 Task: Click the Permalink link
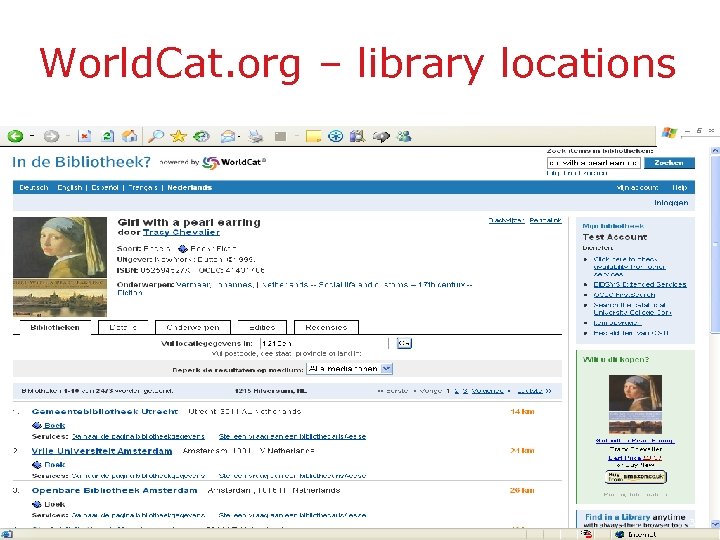click(x=546, y=220)
